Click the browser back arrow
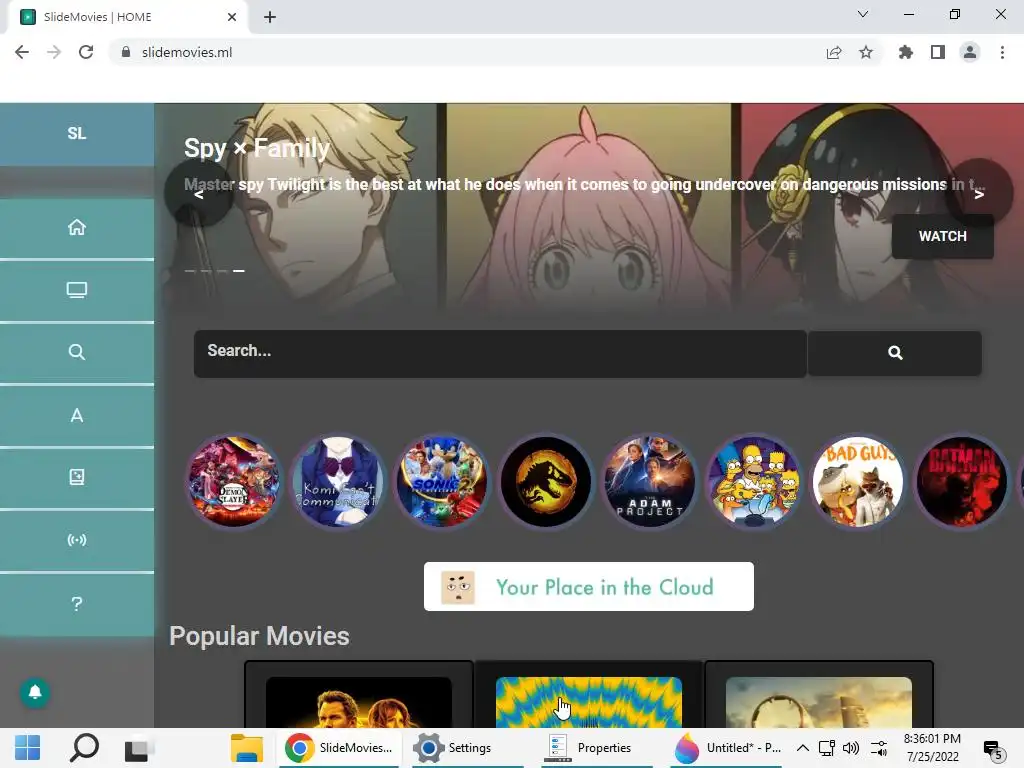The width and height of the screenshot is (1024, 768). click(x=22, y=52)
